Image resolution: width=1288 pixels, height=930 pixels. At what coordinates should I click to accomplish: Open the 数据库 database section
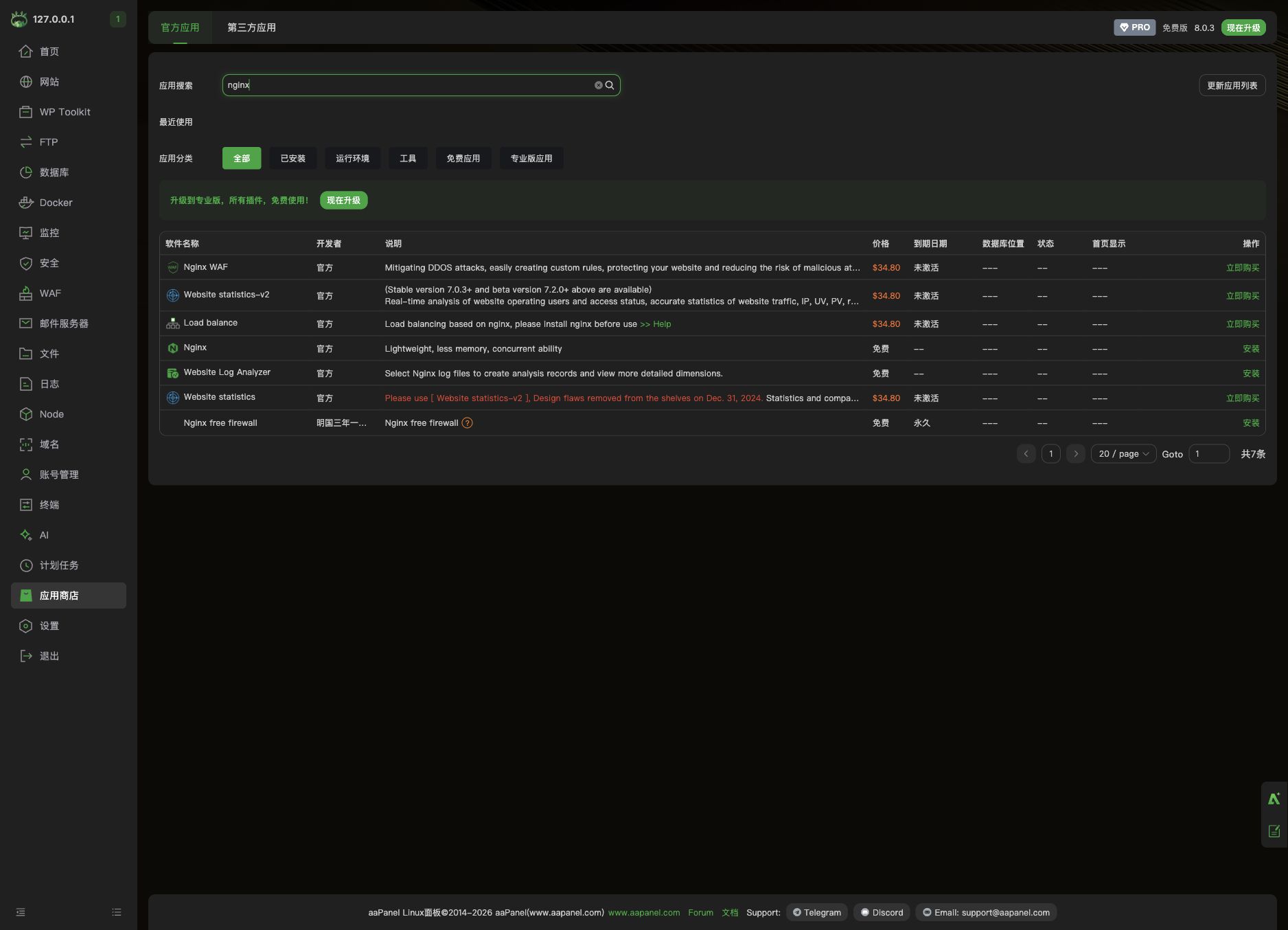(68, 172)
